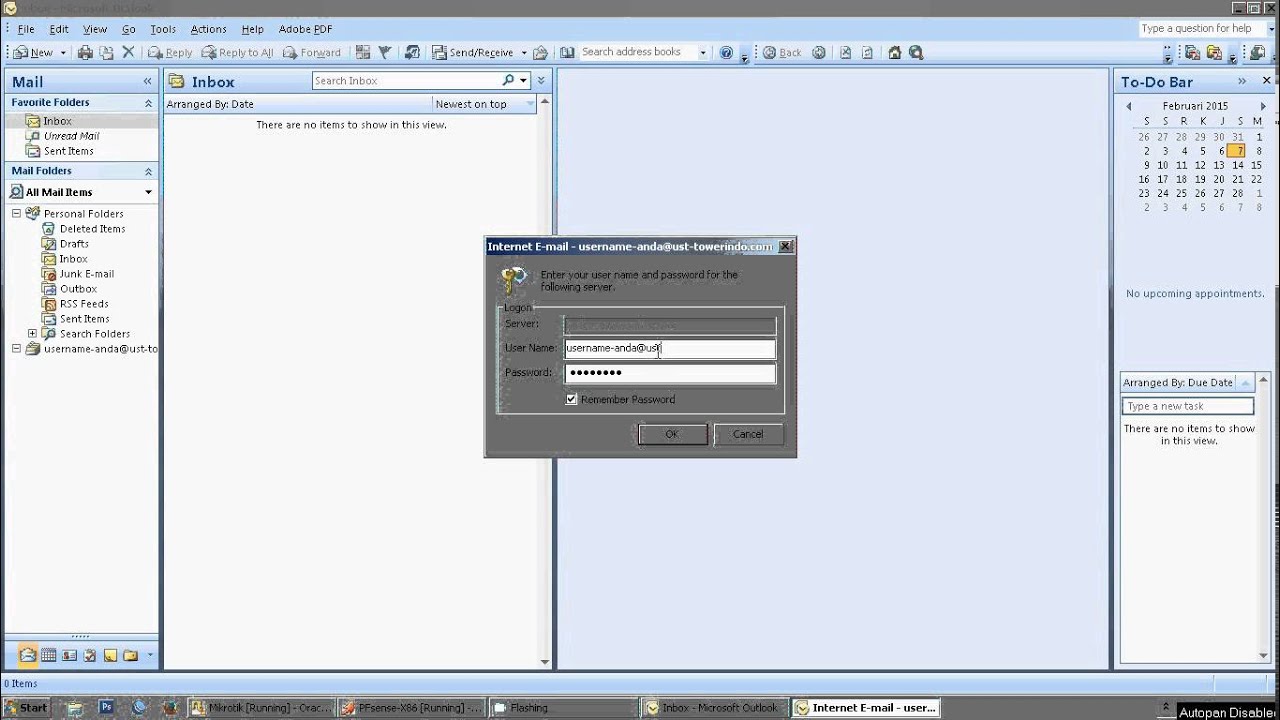The image size is (1280, 720).
Task: Go to previous month in calendar
Action: click(1129, 106)
